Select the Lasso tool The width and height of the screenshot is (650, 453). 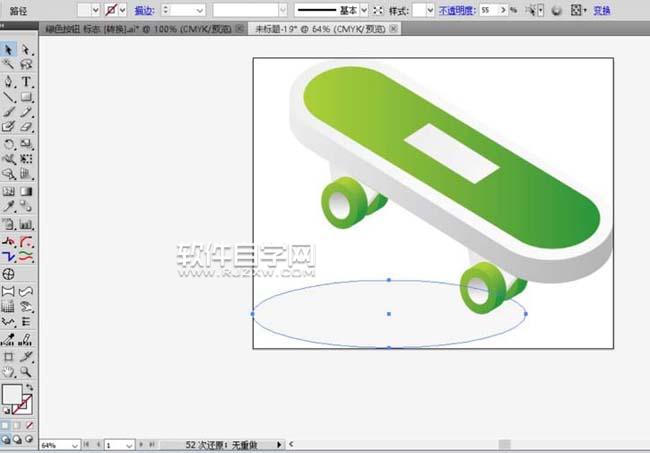(26, 64)
